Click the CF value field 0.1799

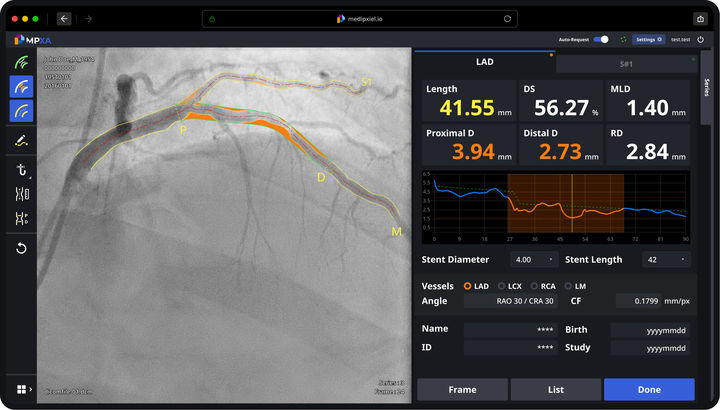[638, 301]
